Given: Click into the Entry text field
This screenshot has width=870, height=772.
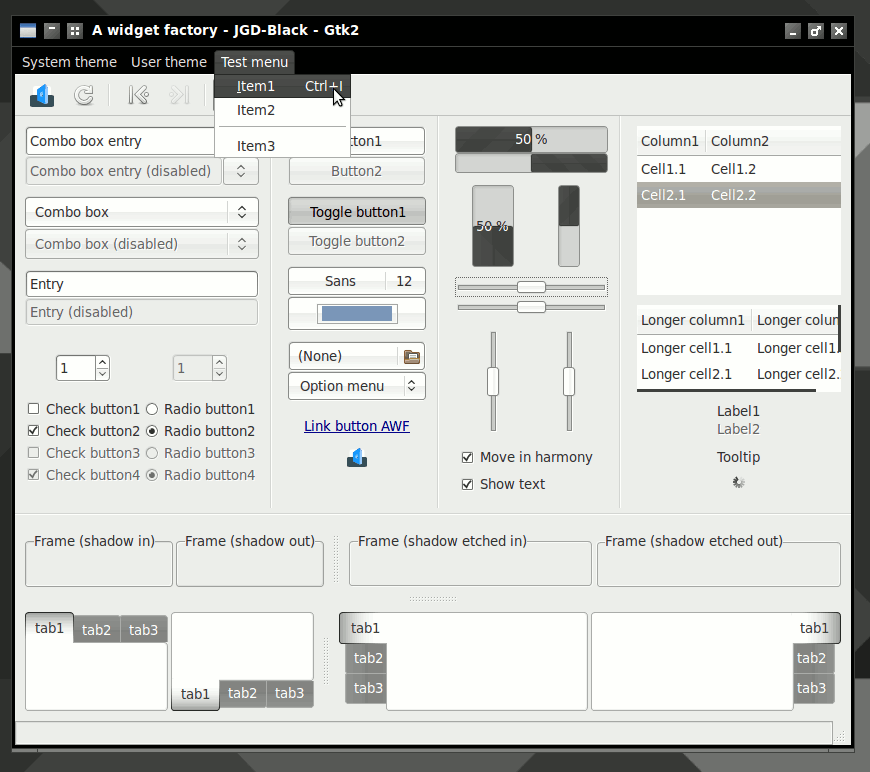Looking at the screenshot, I should [x=141, y=284].
